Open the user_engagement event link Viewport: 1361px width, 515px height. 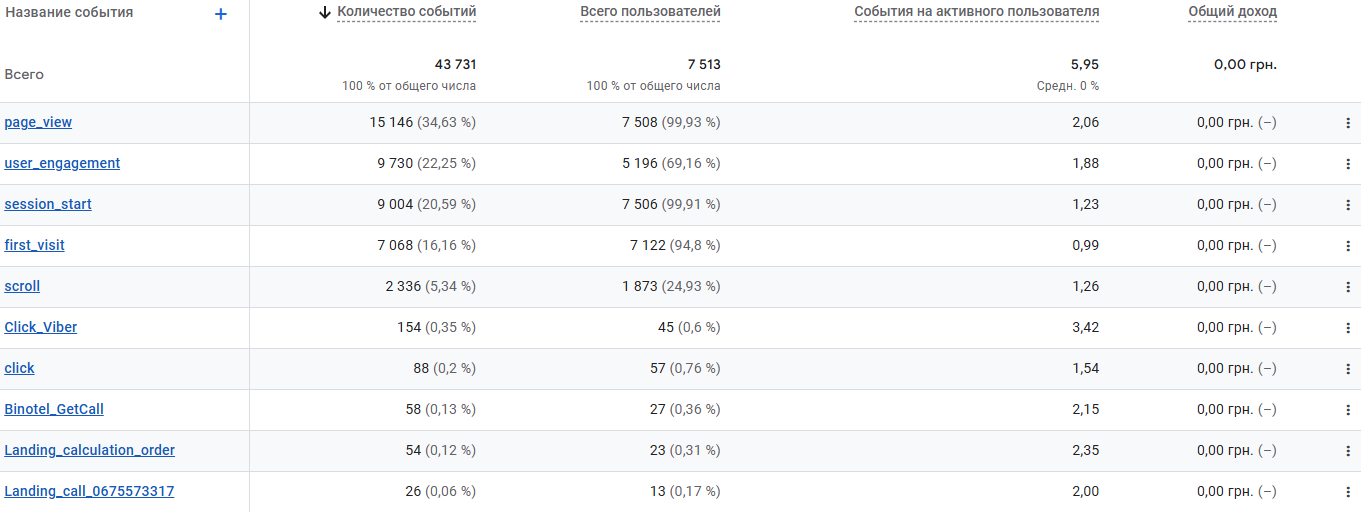click(62, 164)
